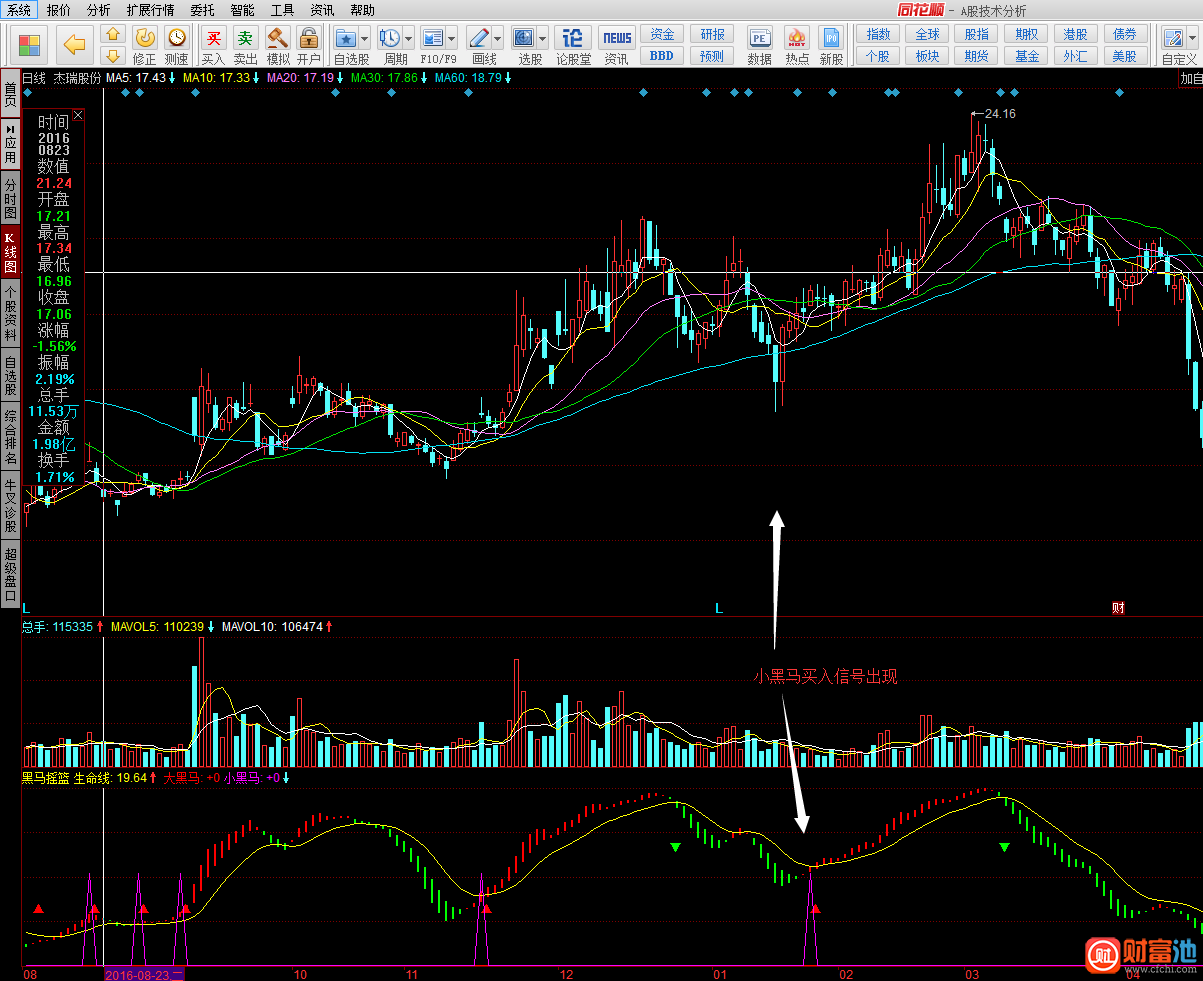
Task: Click the four-color home grid icon
Action: (30, 45)
